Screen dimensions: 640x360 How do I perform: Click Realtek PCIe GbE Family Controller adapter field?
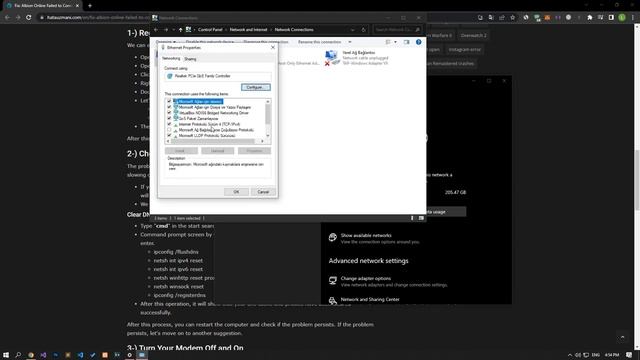pos(218,76)
